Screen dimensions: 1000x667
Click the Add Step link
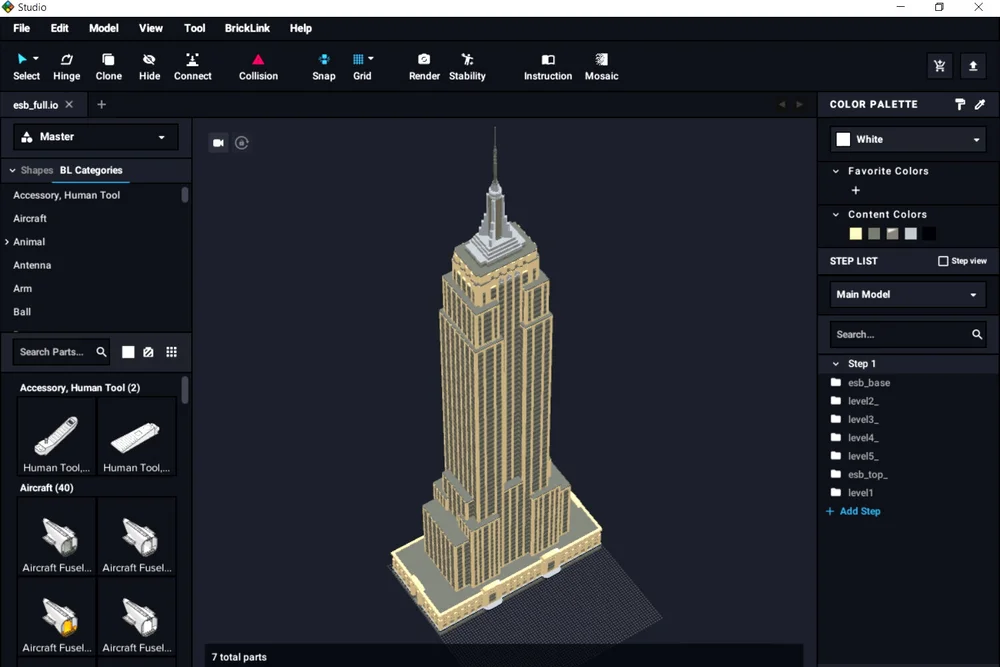pyautogui.click(x=853, y=511)
